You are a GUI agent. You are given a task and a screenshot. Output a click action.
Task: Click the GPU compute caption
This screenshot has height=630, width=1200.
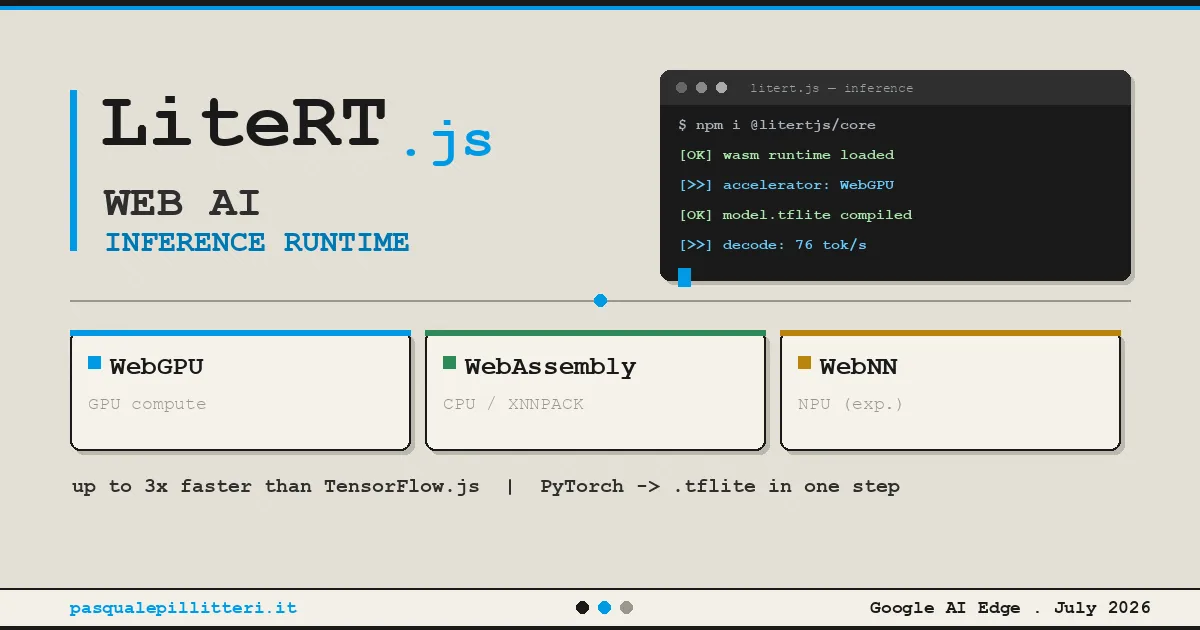147,404
